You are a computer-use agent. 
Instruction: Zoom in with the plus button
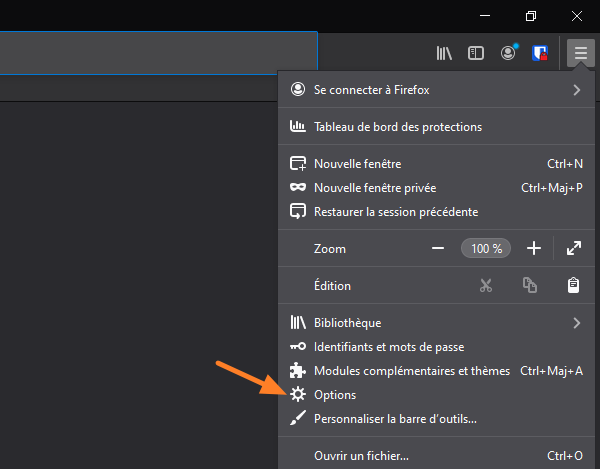534,248
